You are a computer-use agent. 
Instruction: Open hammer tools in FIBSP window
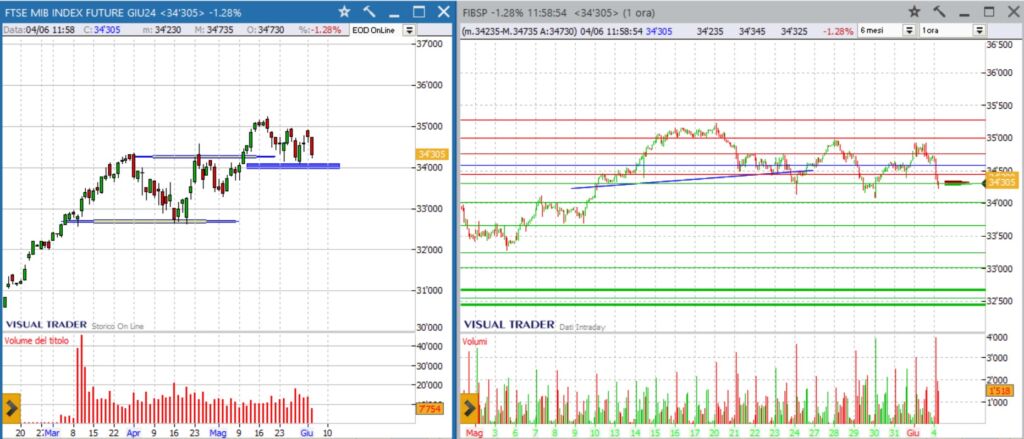coord(939,12)
